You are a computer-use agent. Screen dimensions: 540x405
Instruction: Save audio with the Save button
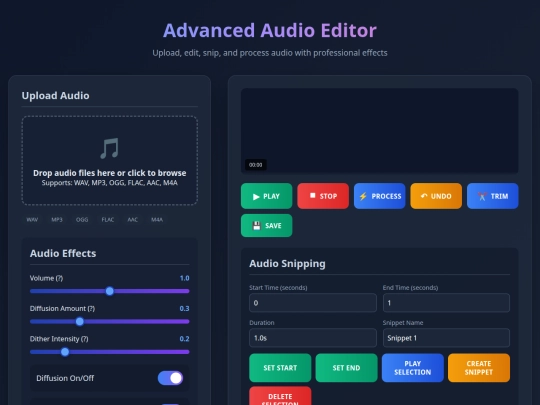click(x=266, y=226)
